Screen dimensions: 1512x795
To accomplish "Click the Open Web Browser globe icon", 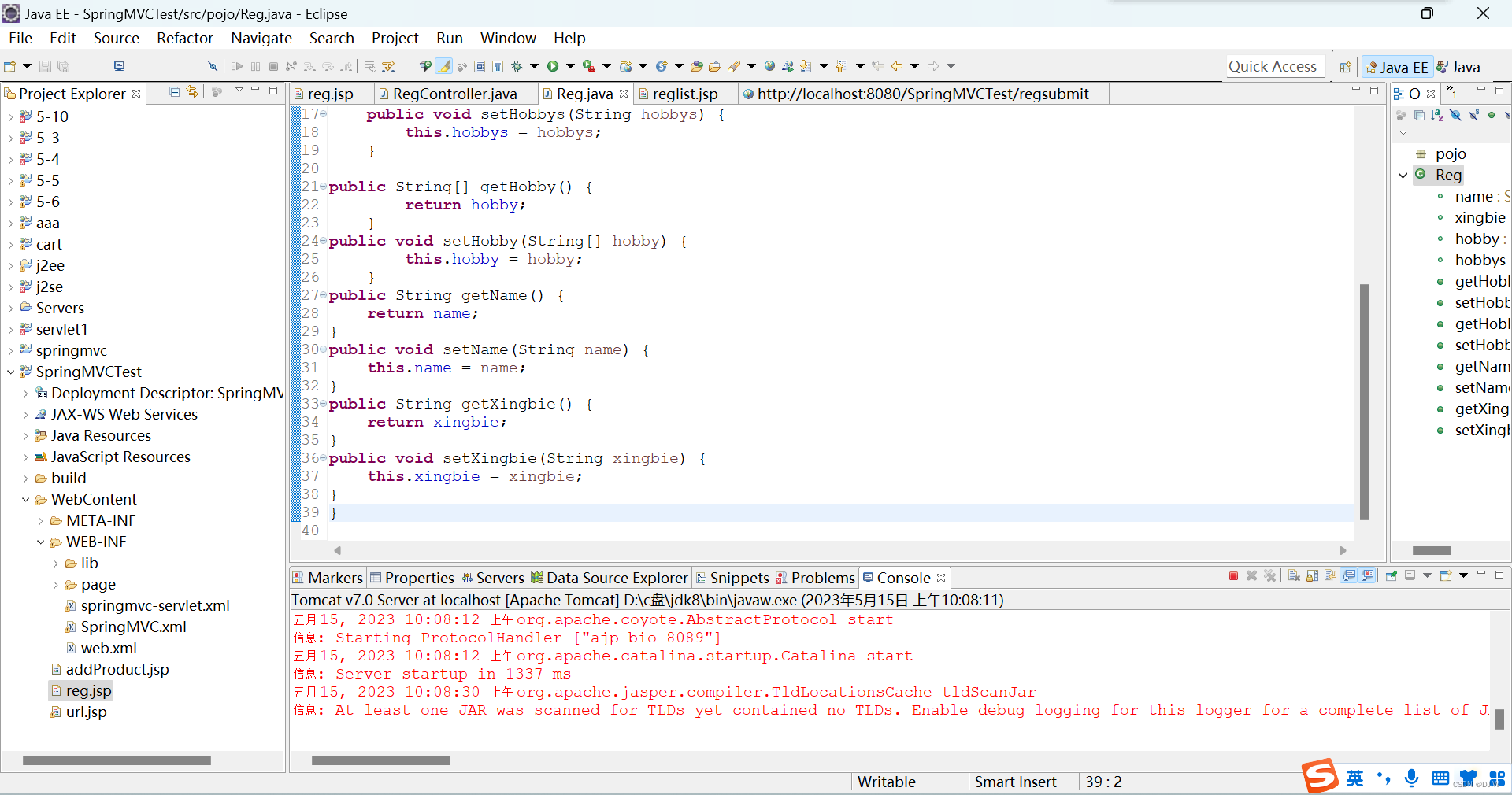I will pos(769,67).
